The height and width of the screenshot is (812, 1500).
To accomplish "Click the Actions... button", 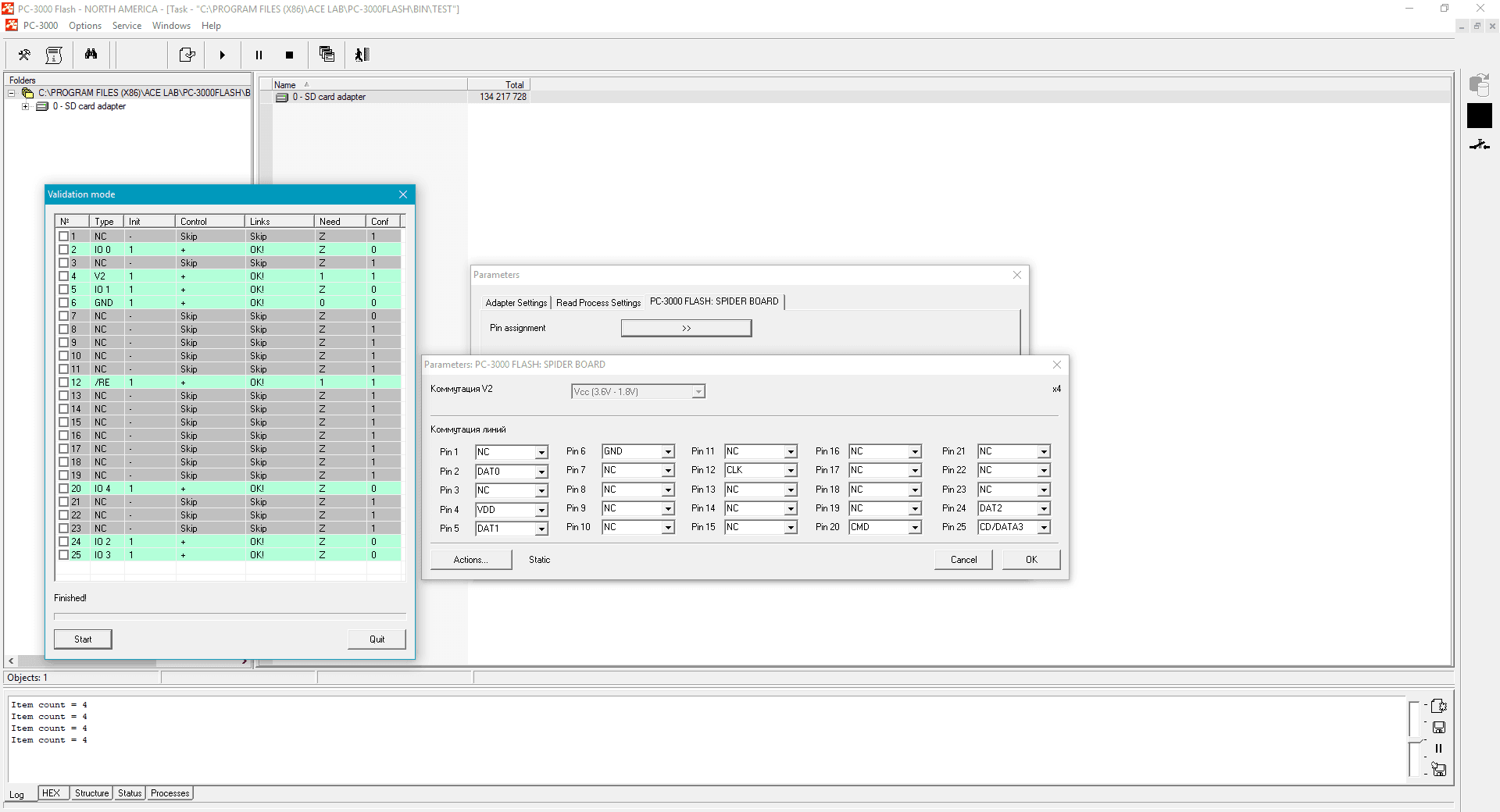I will pos(471,560).
